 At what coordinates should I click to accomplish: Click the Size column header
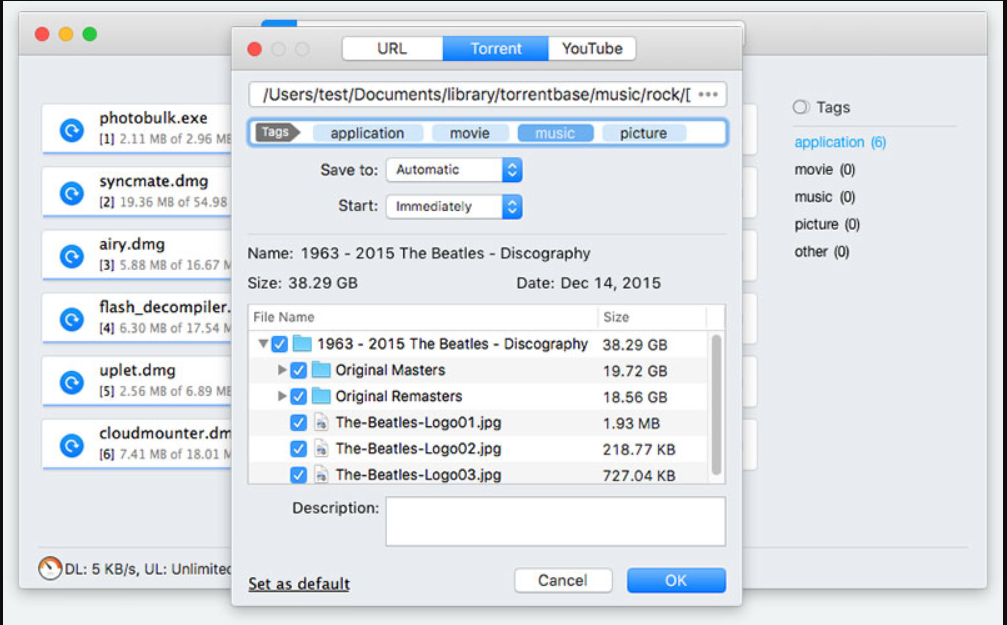point(651,317)
